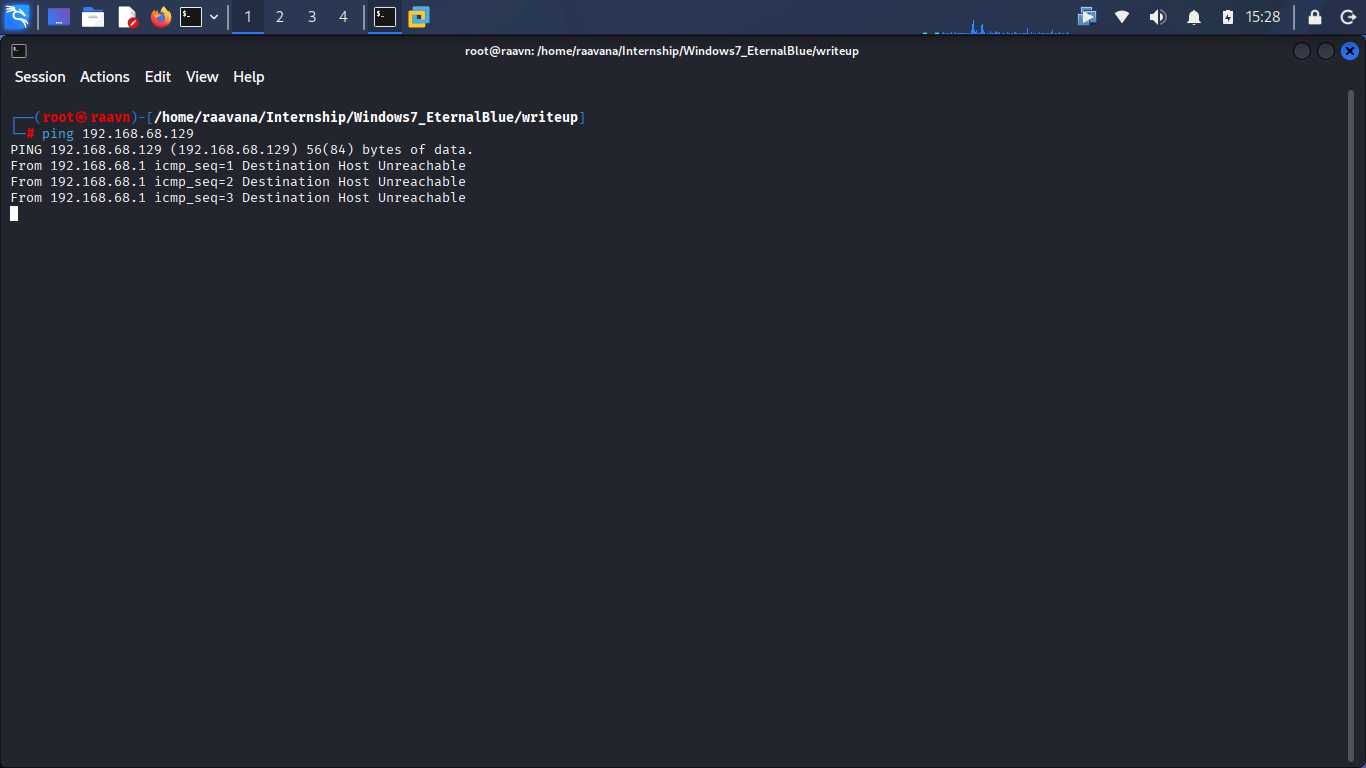Launch the text editor panel icon
This screenshot has height=768, width=1366.
pos(127,17)
